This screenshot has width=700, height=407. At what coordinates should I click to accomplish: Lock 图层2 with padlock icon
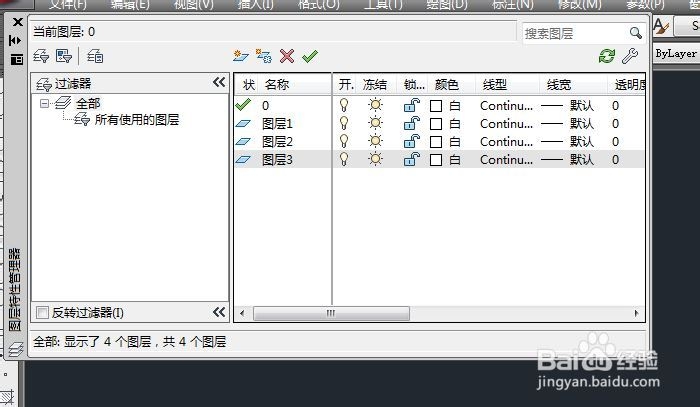point(412,141)
